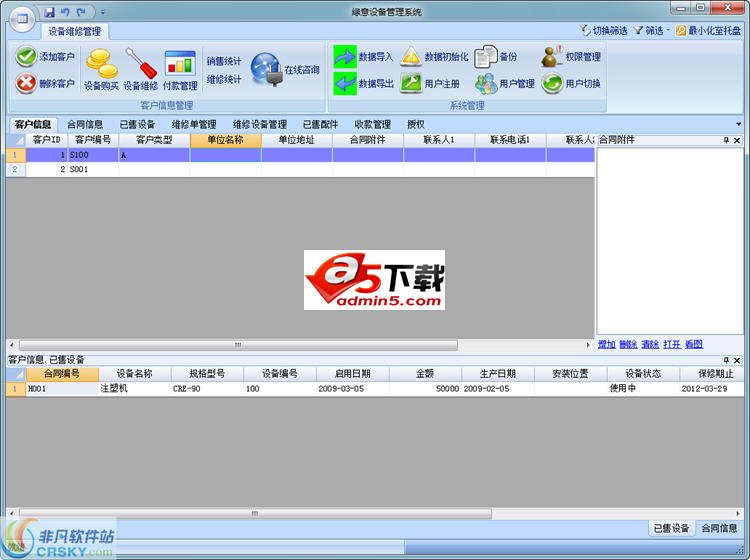Open 权限管理 user icon

click(552, 56)
